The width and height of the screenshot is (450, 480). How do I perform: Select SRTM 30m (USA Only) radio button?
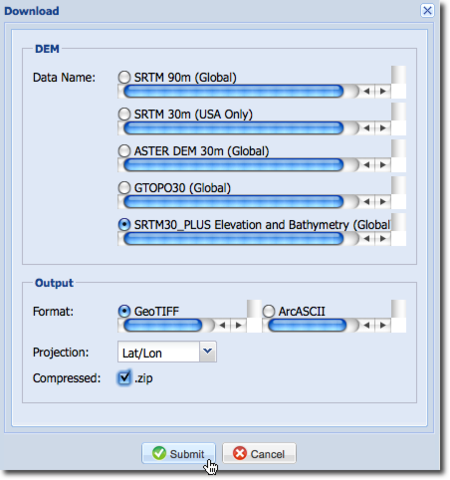(x=124, y=114)
